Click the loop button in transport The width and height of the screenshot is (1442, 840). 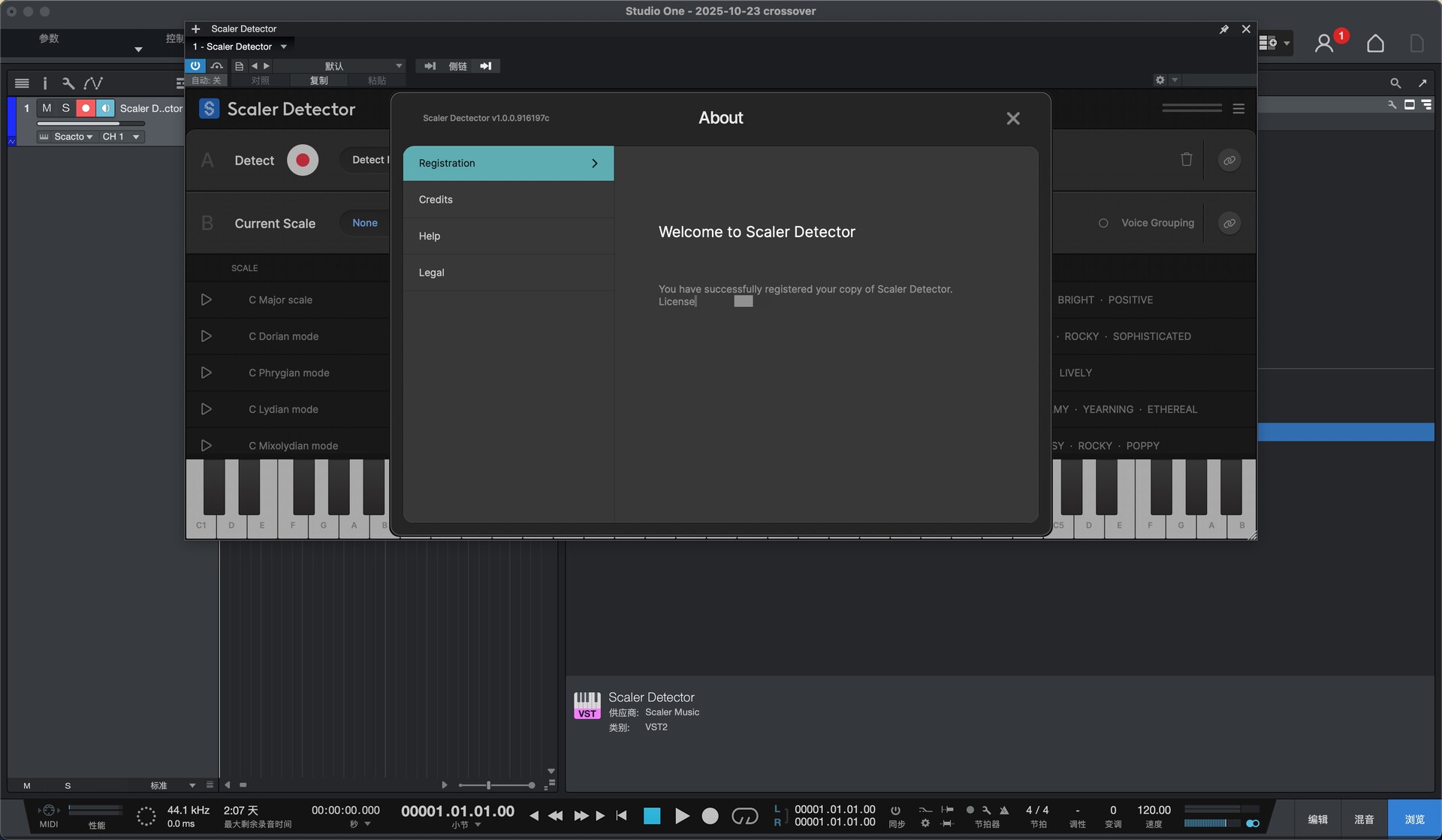(x=744, y=816)
